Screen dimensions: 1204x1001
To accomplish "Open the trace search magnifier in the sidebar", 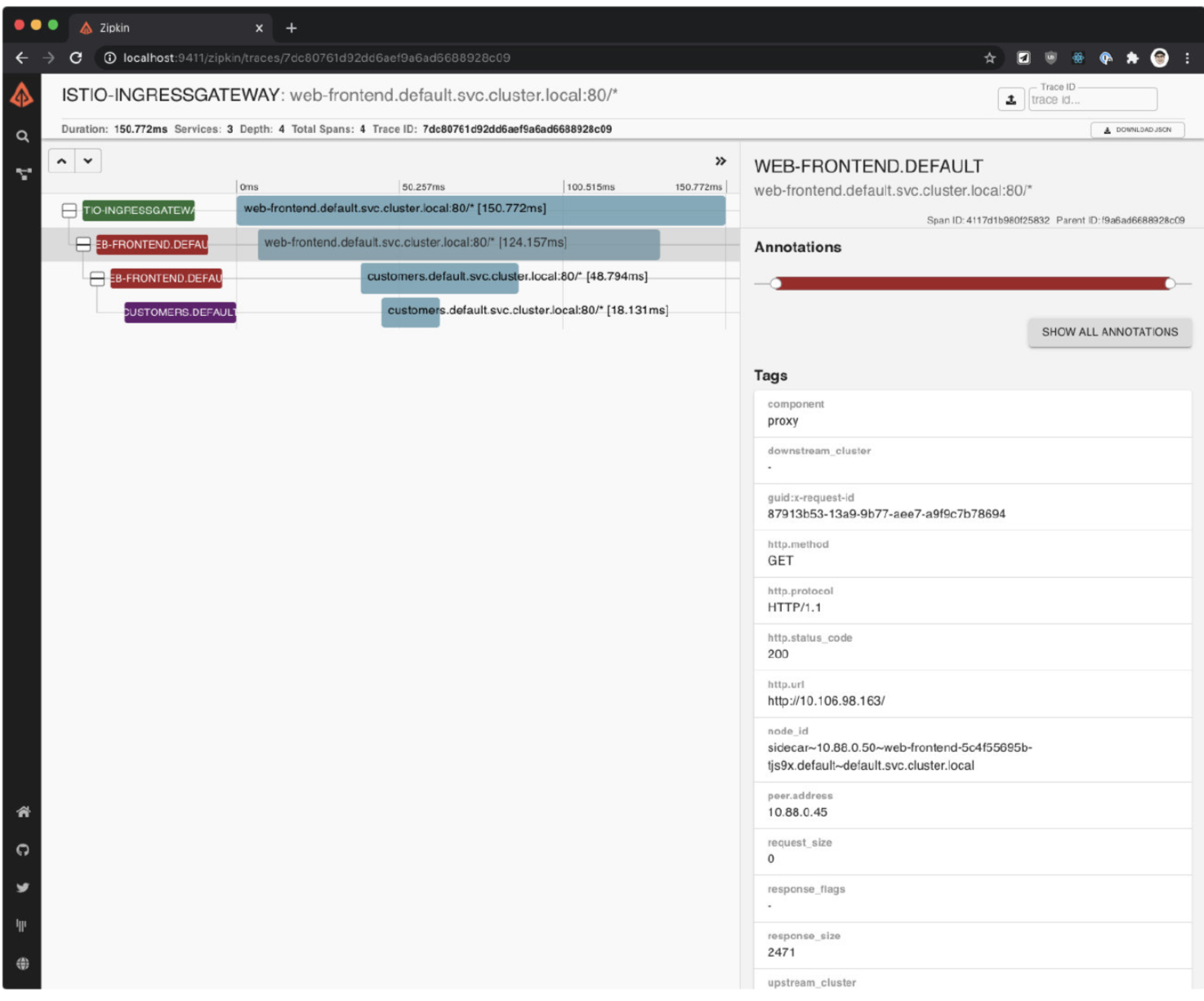I will 23,136.
